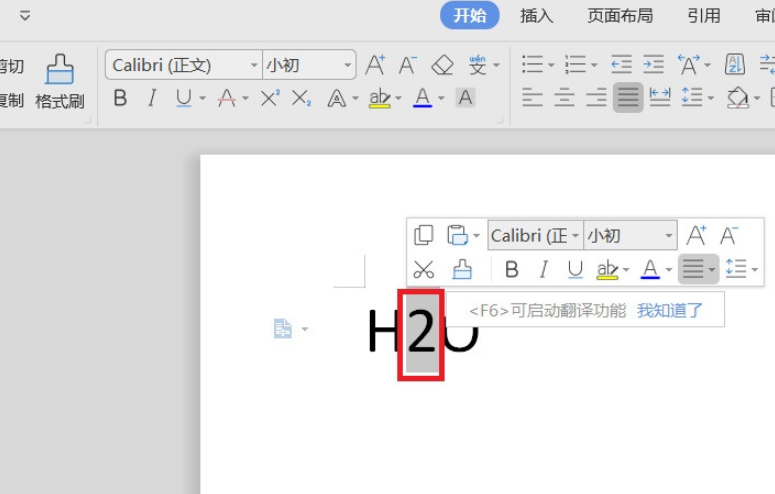
Task: Decrease font size in mini toolbar
Action: coord(729,235)
